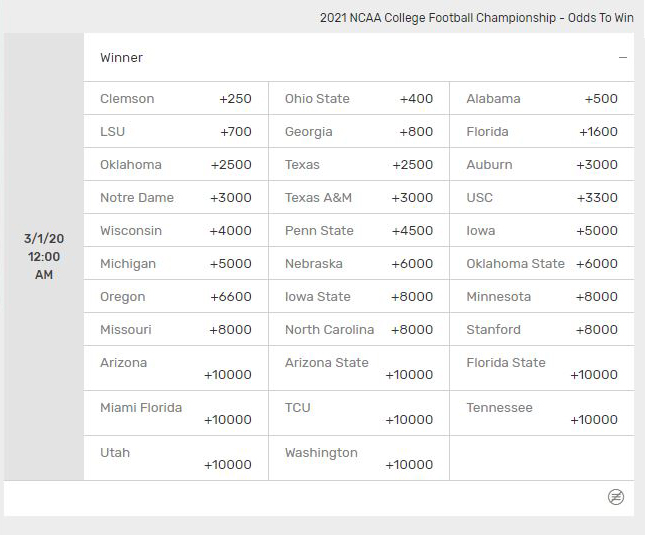
Task: Select Oregon +6600 wager
Action: coord(176,297)
